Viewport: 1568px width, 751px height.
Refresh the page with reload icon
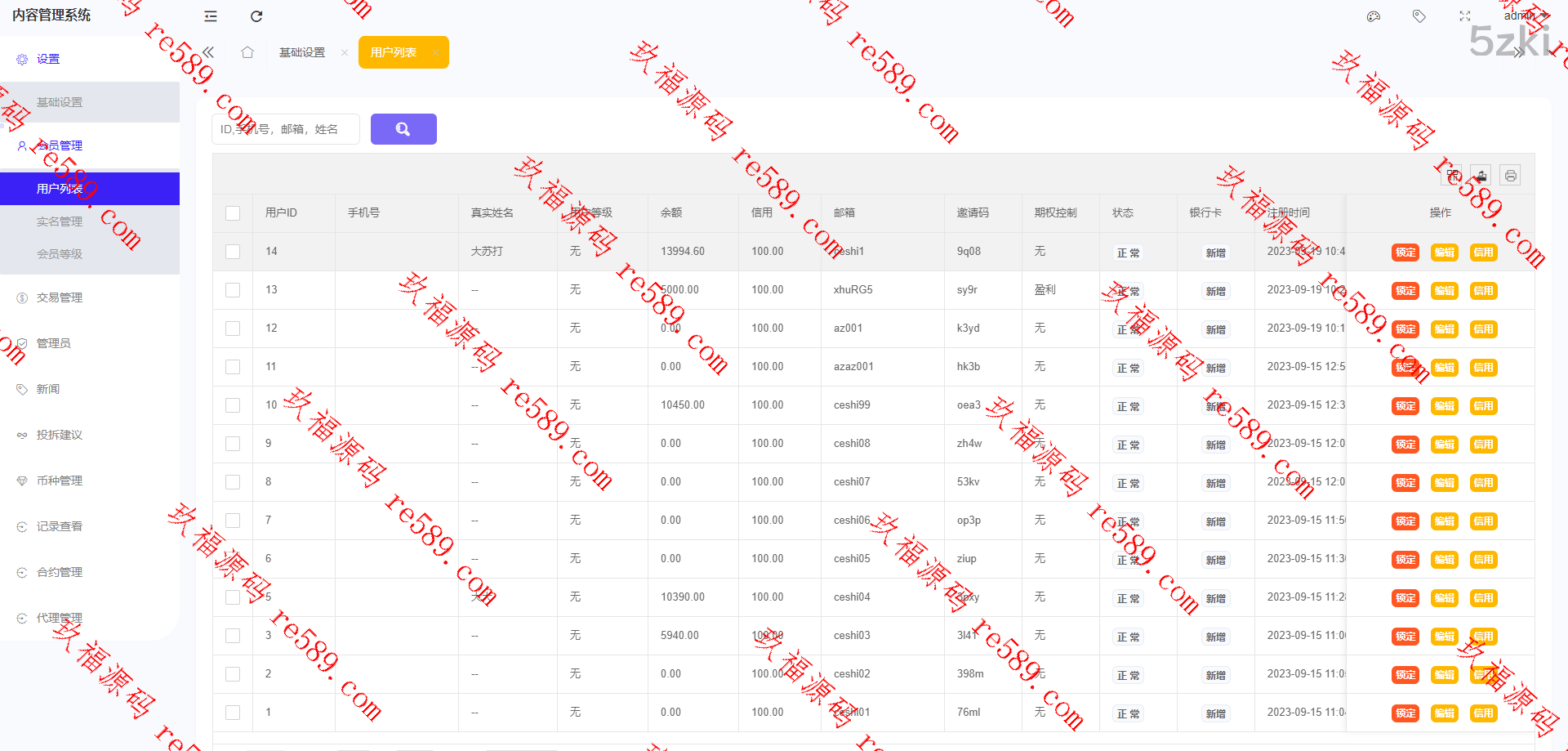click(256, 16)
